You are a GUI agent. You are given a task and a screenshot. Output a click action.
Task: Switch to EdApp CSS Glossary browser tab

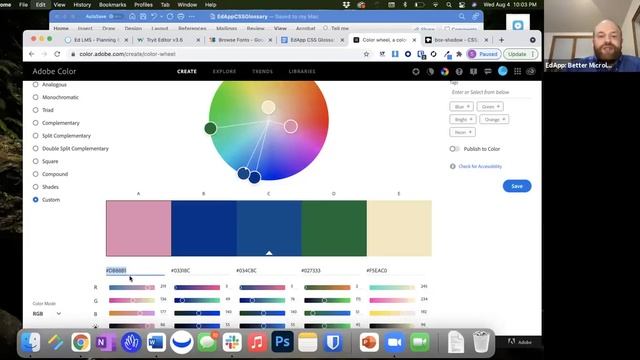pos(313,40)
